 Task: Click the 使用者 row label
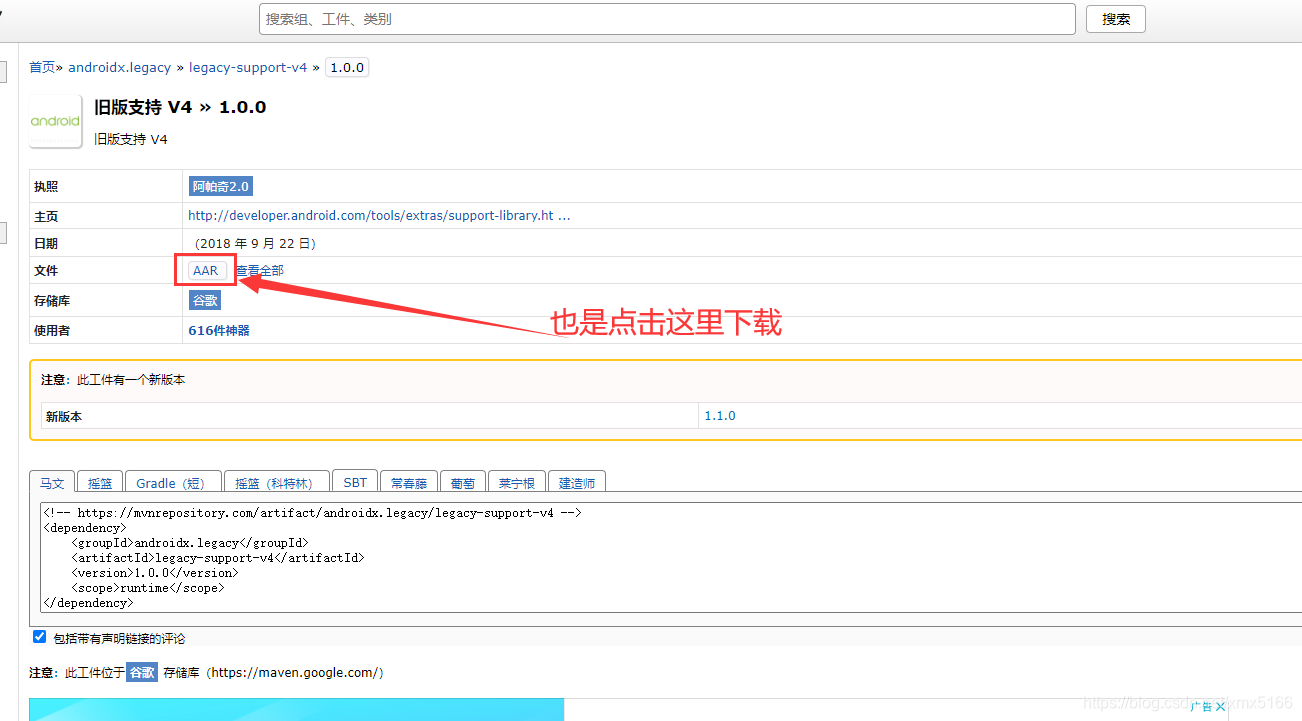click(52, 330)
